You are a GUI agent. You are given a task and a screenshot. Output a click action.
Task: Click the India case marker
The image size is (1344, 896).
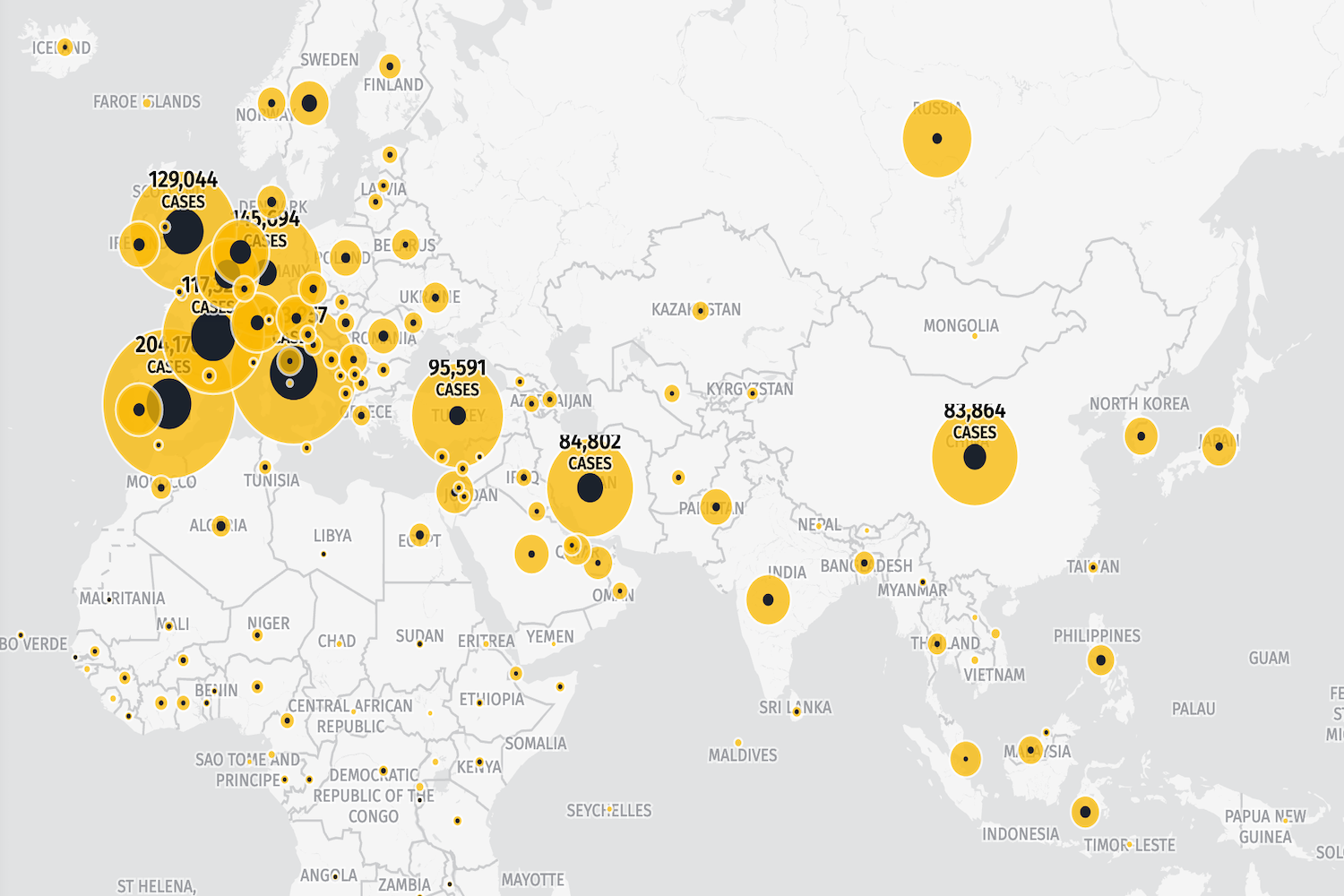click(x=768, y=599)
